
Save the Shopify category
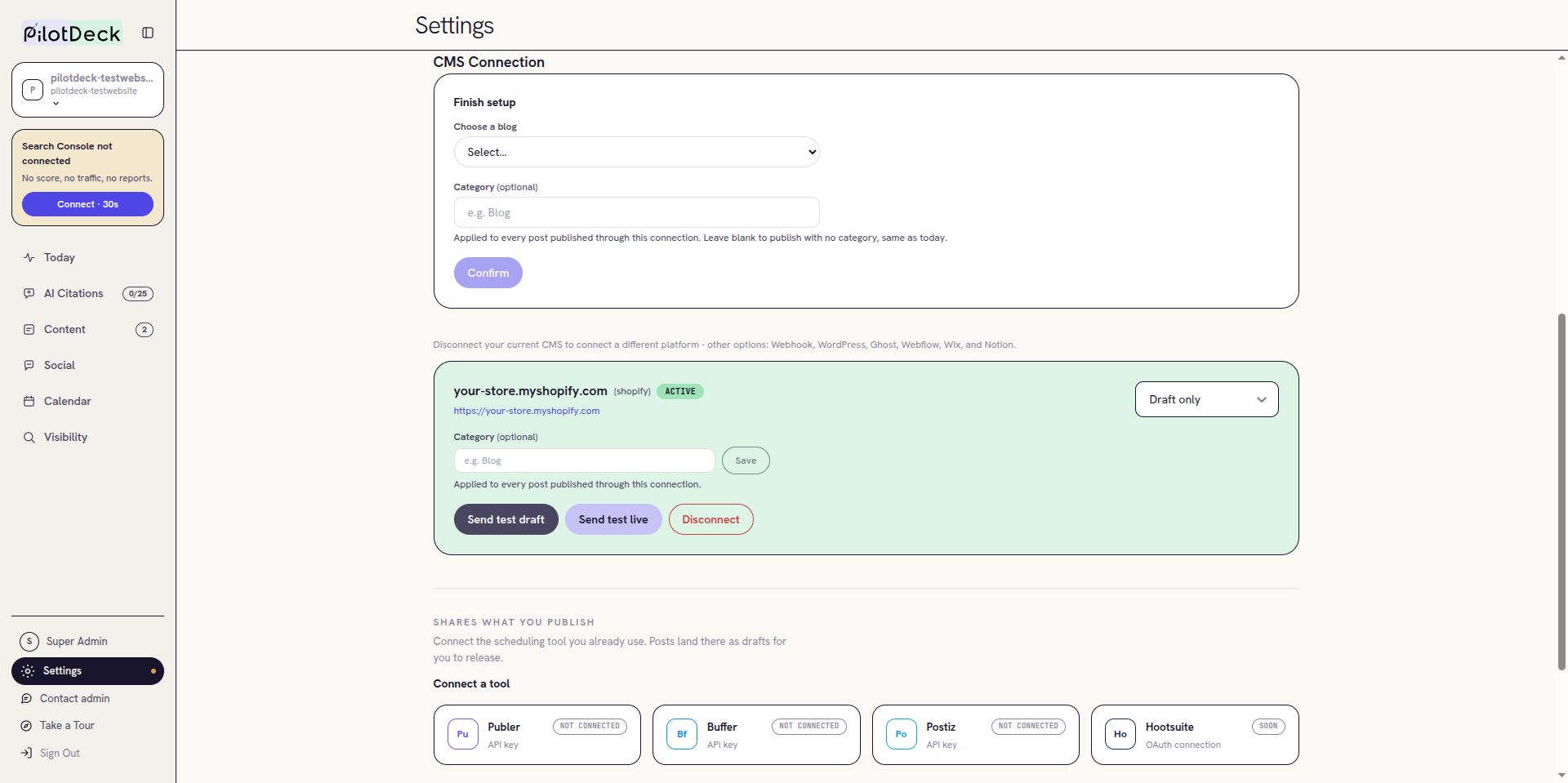coord(746,460)
